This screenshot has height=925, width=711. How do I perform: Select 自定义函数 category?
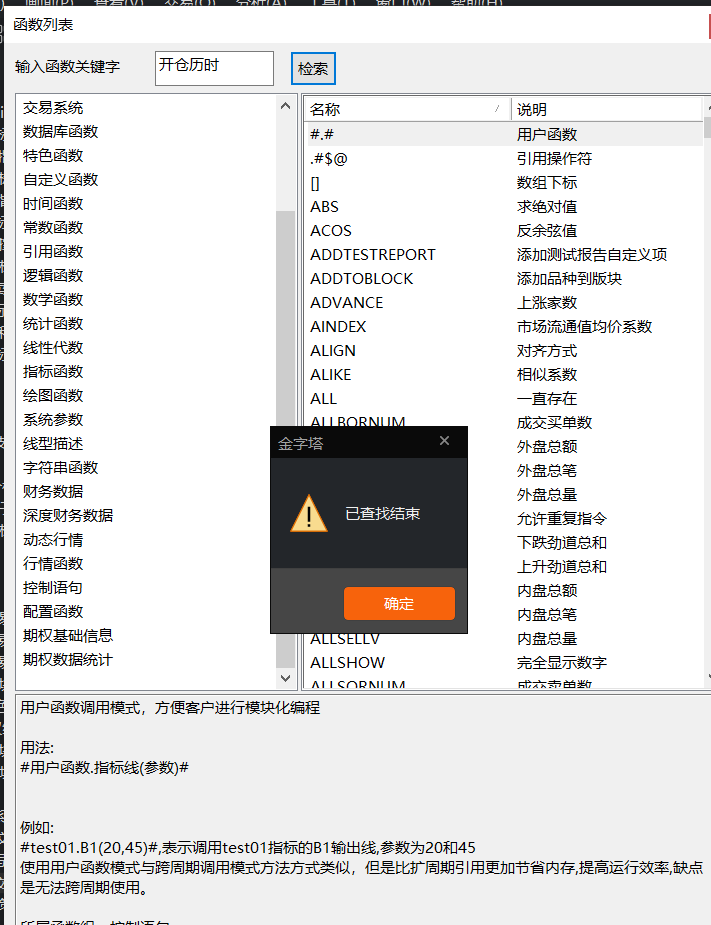coord(60,179)
